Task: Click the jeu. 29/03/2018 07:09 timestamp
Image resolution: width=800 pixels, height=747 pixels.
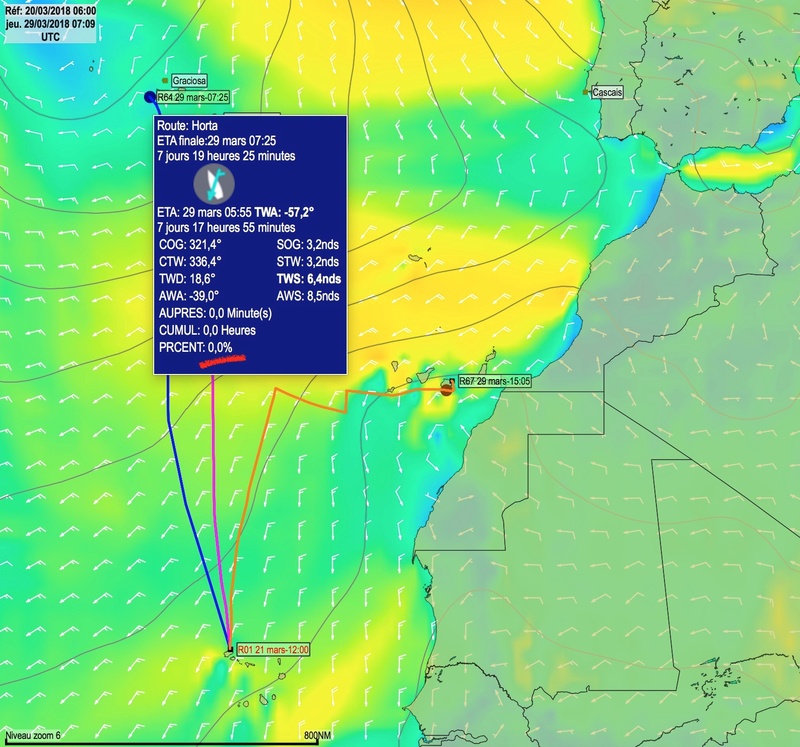Action: coord(51,24)
